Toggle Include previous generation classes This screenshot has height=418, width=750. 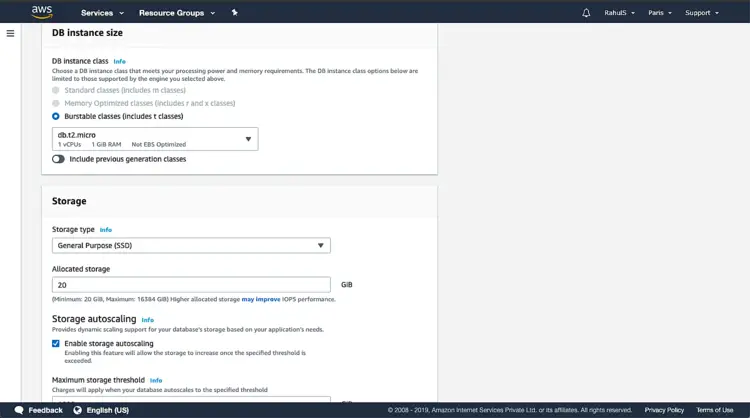point(58,159)
